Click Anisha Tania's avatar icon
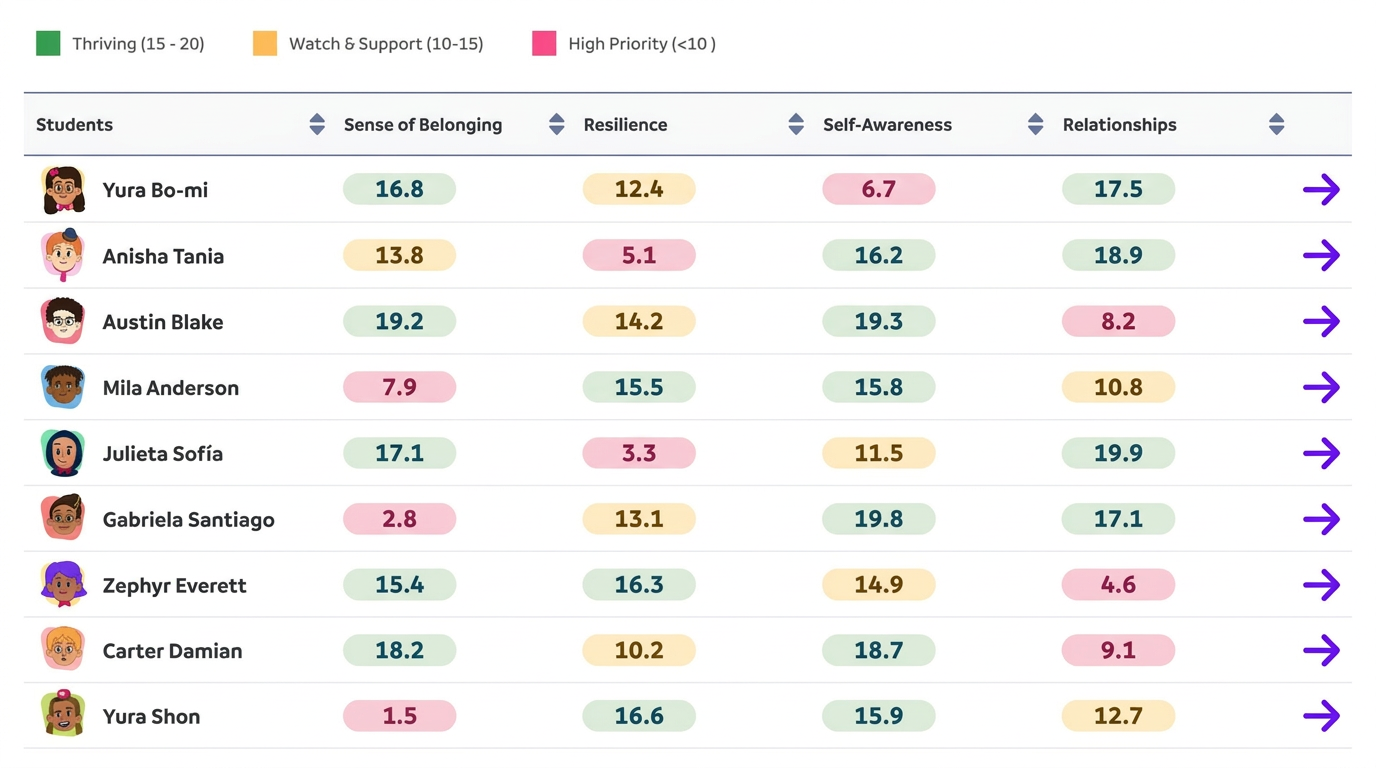Image resolution: width=1376 pixels, height=768 pixels. pos(62,255)
